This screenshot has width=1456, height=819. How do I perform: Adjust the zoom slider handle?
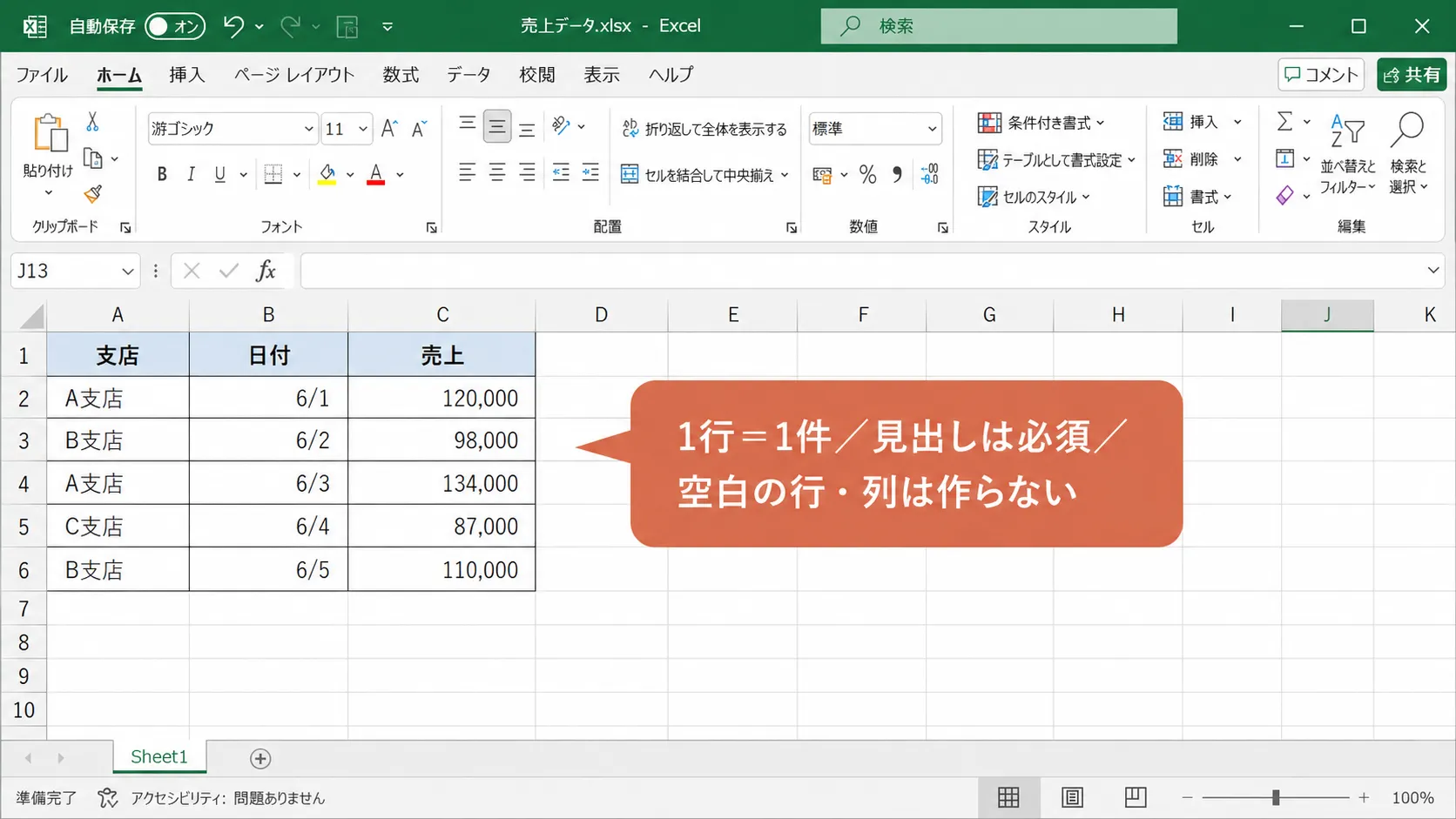1276,797
